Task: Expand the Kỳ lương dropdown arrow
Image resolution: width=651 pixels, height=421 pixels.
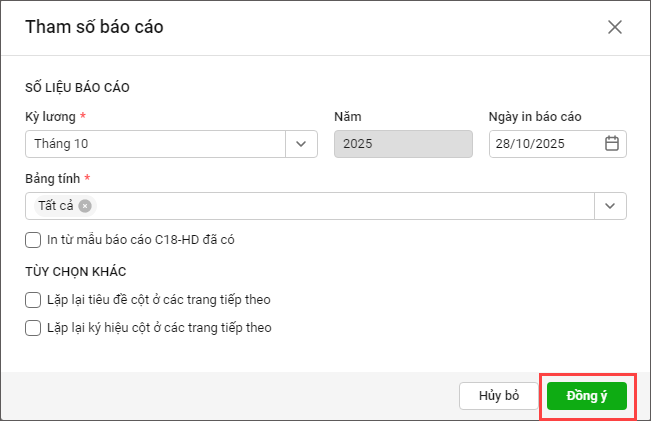Action: [300, 144]
